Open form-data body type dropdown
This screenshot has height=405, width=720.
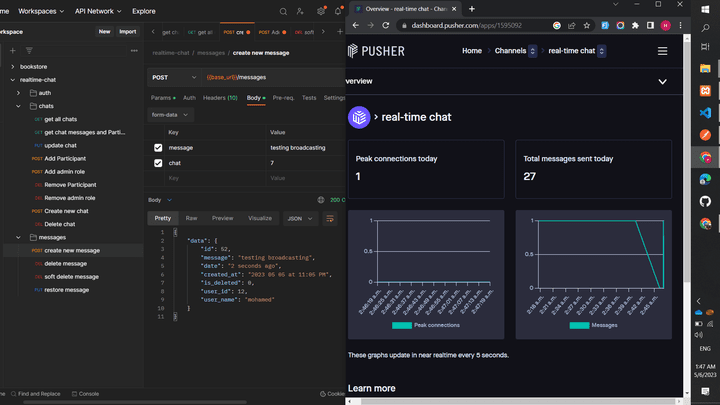click(x=170, y=115)
